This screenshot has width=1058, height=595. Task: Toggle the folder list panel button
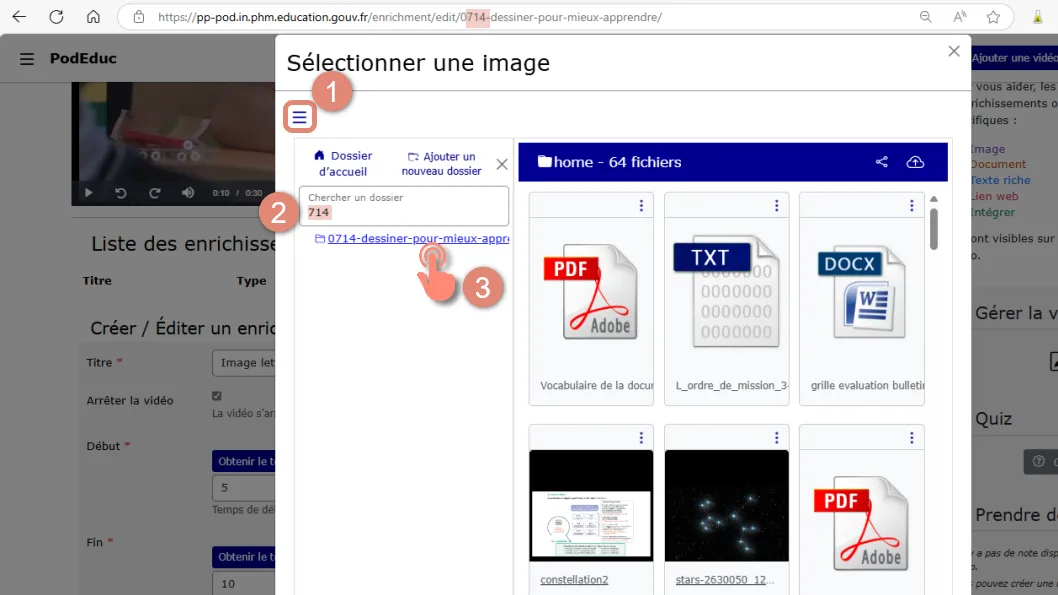tap(299, 117)
